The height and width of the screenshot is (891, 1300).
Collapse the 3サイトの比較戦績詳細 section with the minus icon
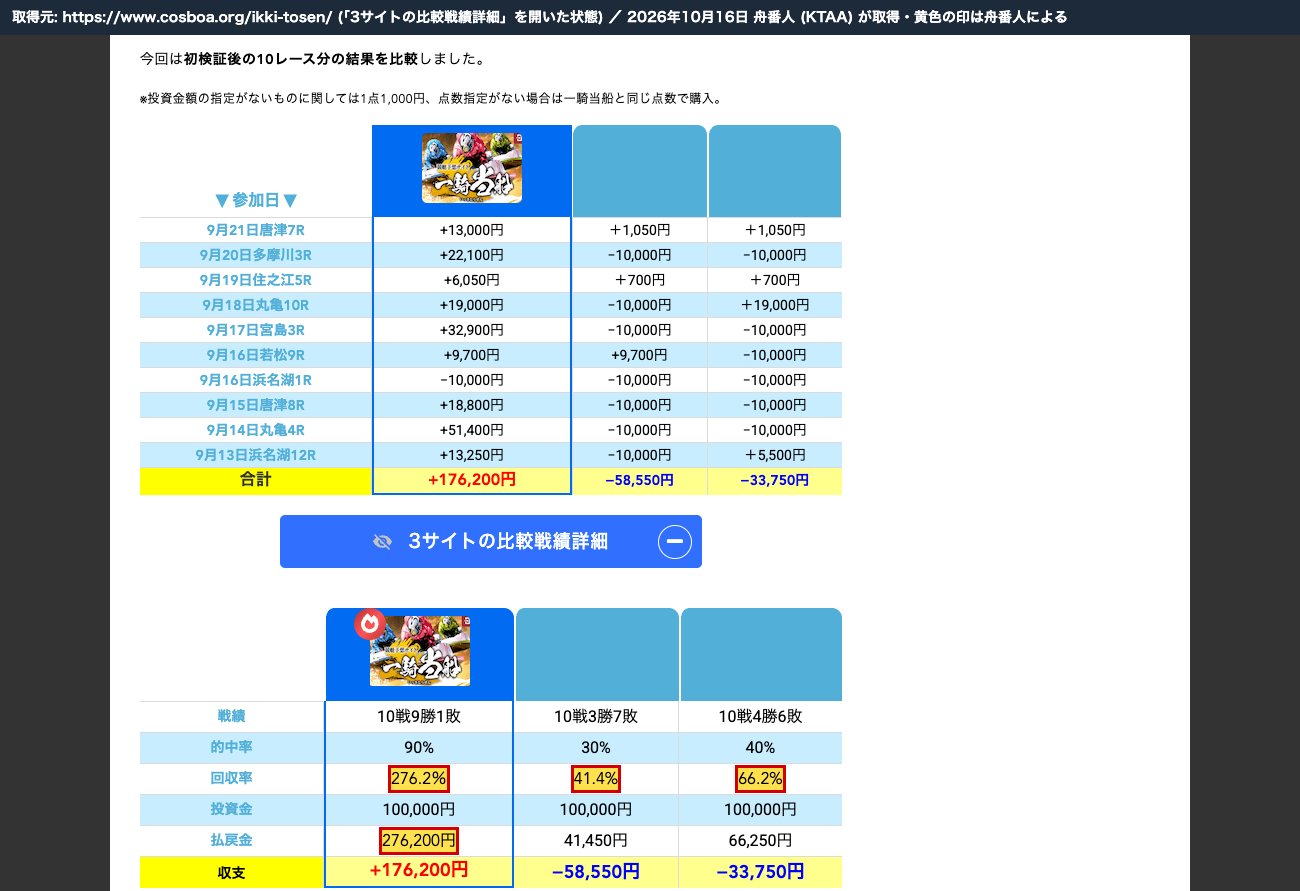(675, 542)
